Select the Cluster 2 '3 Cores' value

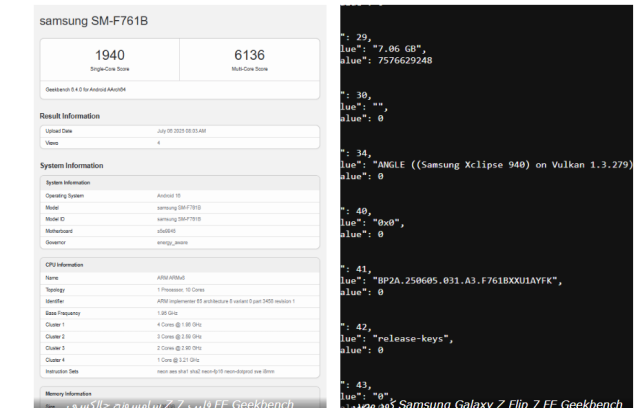click(180, 337)
